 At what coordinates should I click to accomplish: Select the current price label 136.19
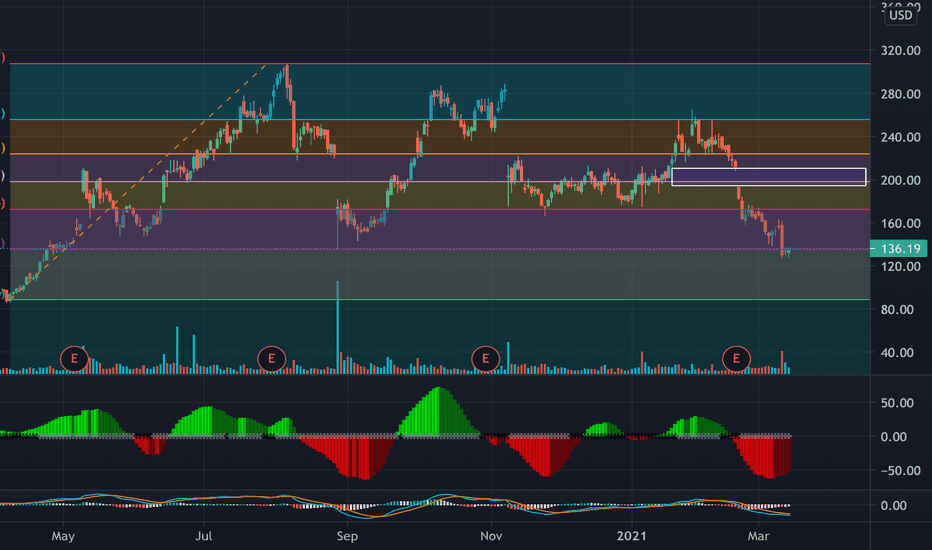pos(898,249)
